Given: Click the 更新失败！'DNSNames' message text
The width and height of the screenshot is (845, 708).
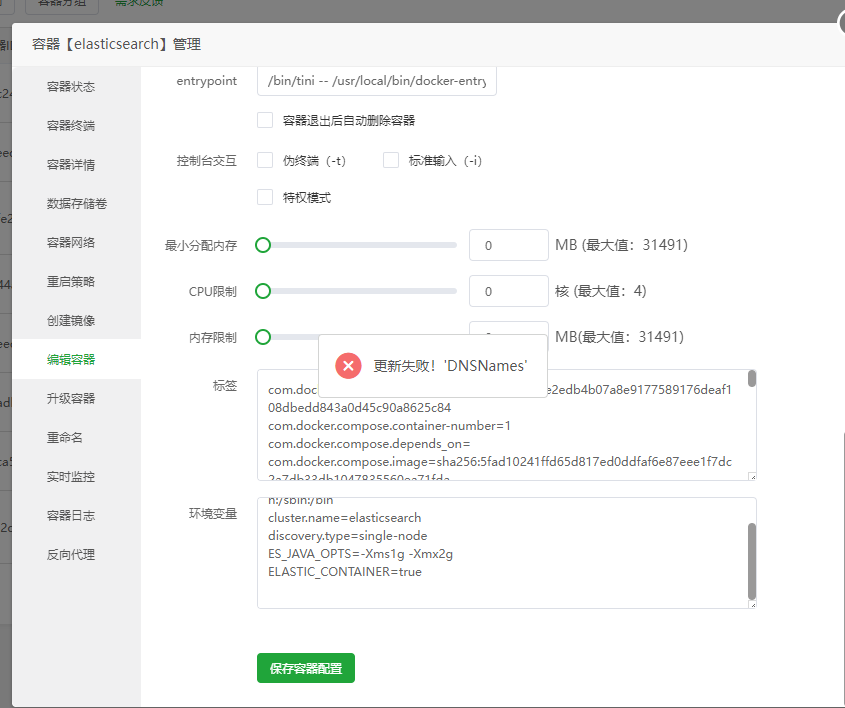Looking at the screenshot, I should (450, 366).
